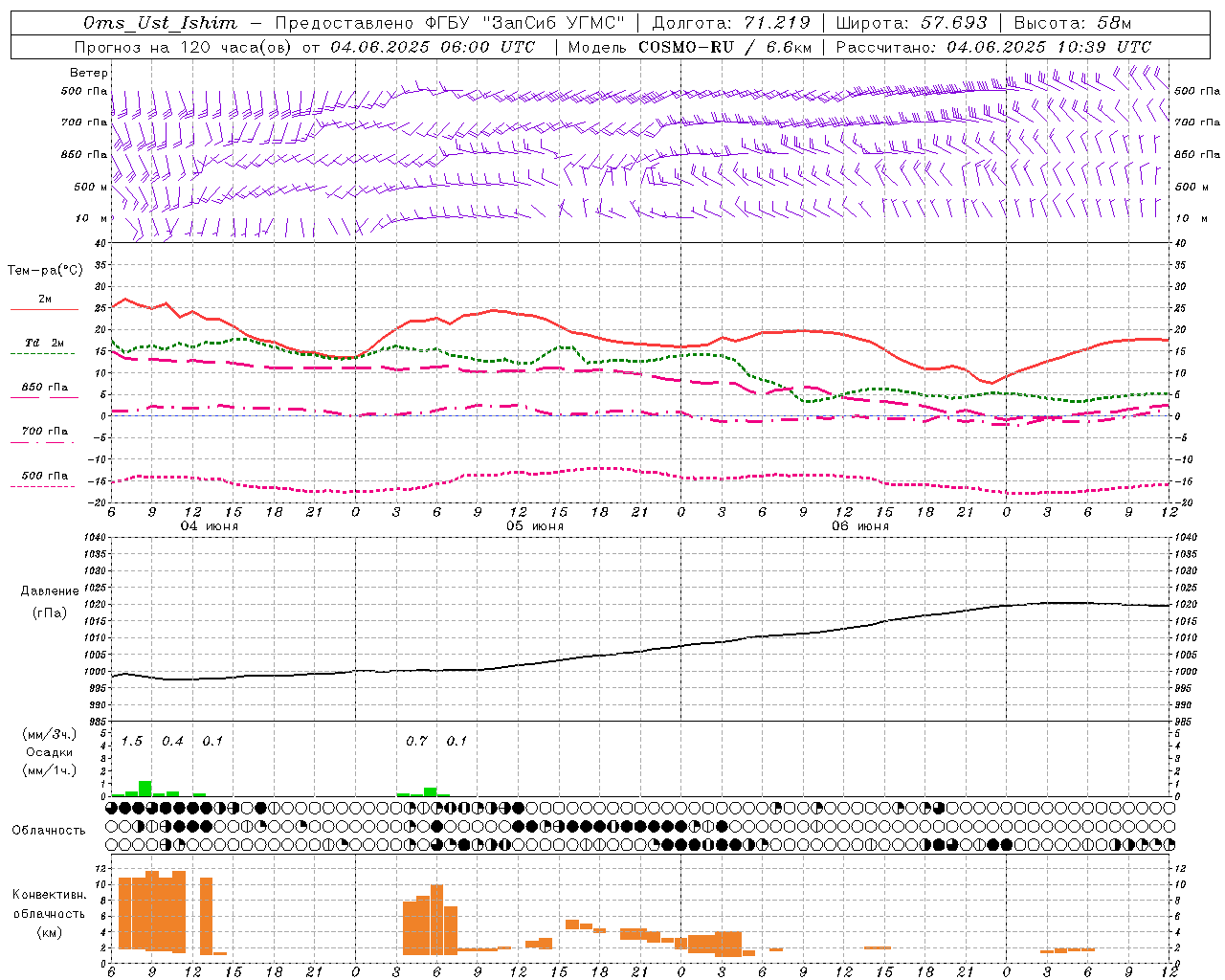Click the latitude value 57.693

953,23
